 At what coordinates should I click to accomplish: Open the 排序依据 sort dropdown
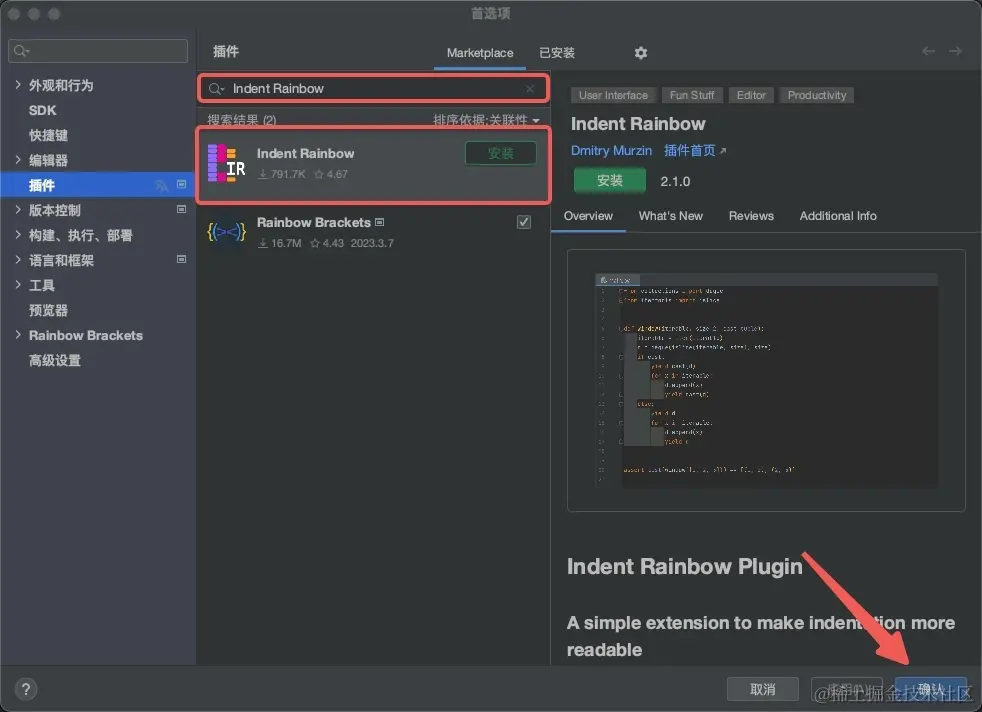coord(486,120)
